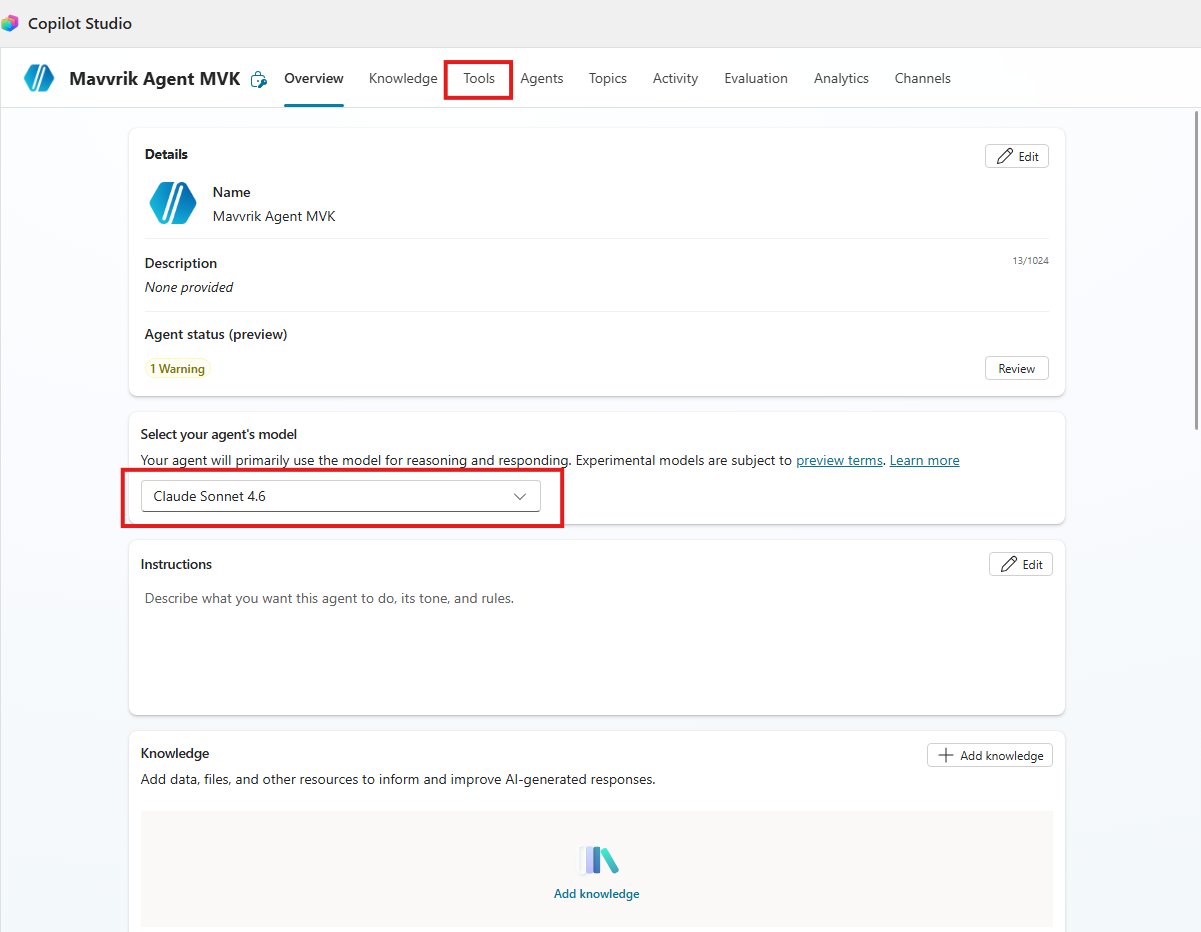The image size is (1201, 932).
Task: Click the Add knowledge button
Action: [x=990, y=755]
